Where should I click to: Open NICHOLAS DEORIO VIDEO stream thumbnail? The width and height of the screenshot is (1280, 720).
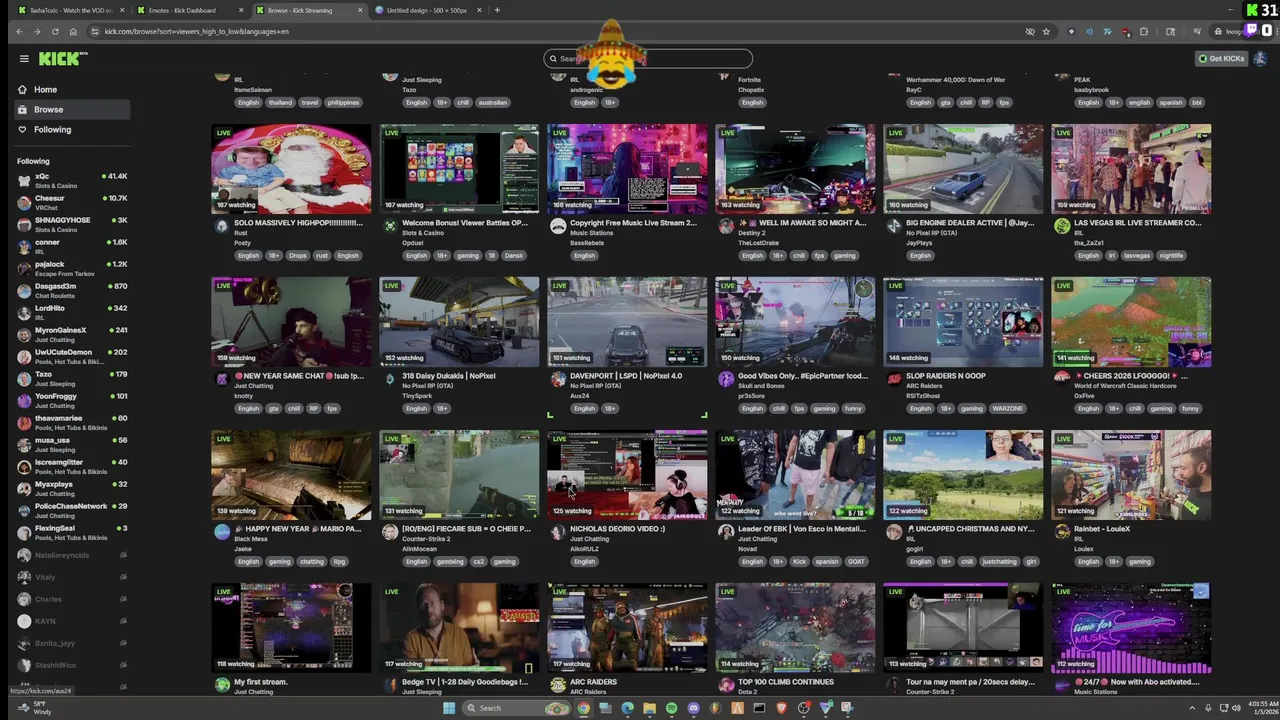coord(627,475)
